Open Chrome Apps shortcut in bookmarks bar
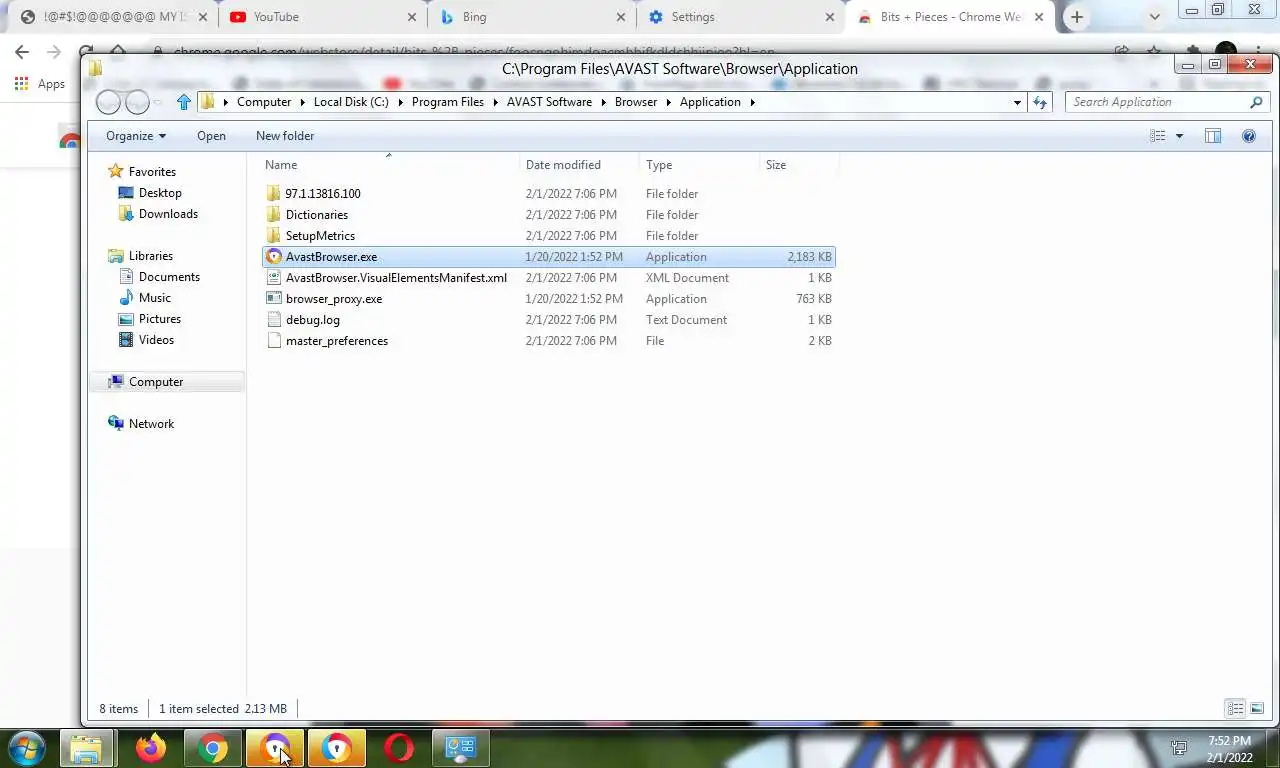This screenshot has width=1280, height=768. tap(40, 84)
